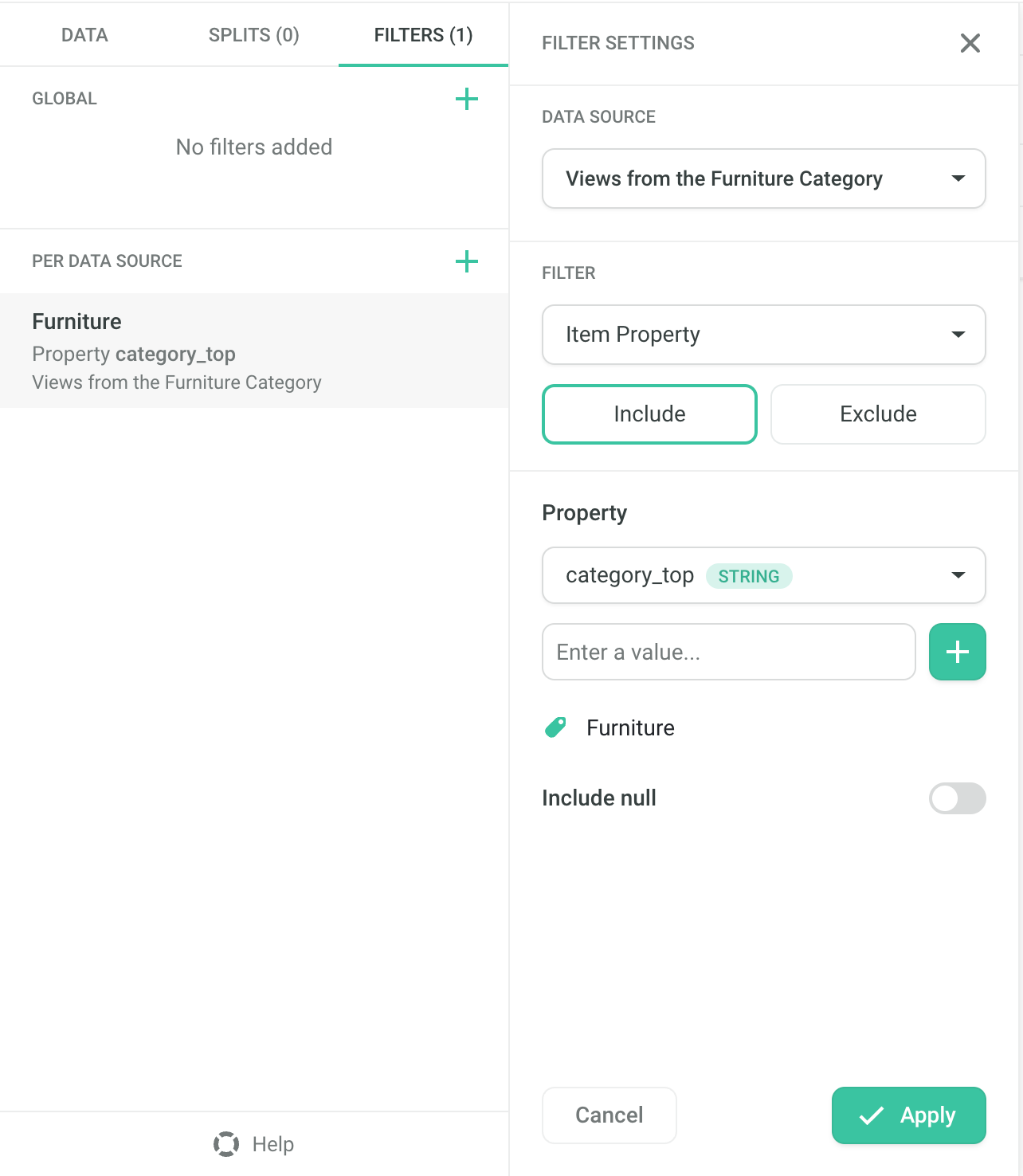
Task: Click the checkmark on Apply button
Action: [x=872, y=1115]
